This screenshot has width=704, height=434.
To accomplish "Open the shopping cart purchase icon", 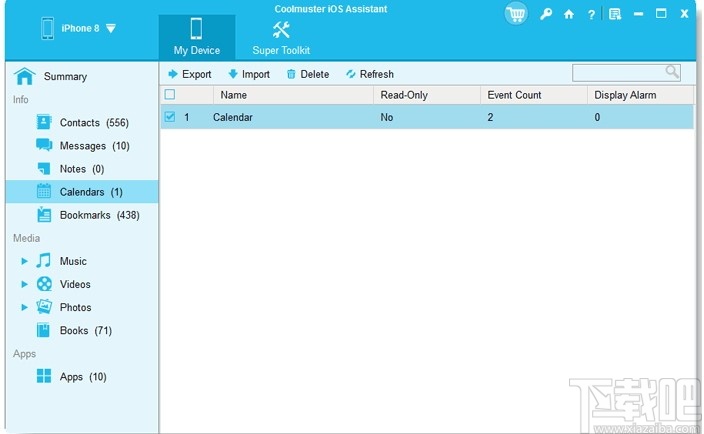I will pos(516,14).
